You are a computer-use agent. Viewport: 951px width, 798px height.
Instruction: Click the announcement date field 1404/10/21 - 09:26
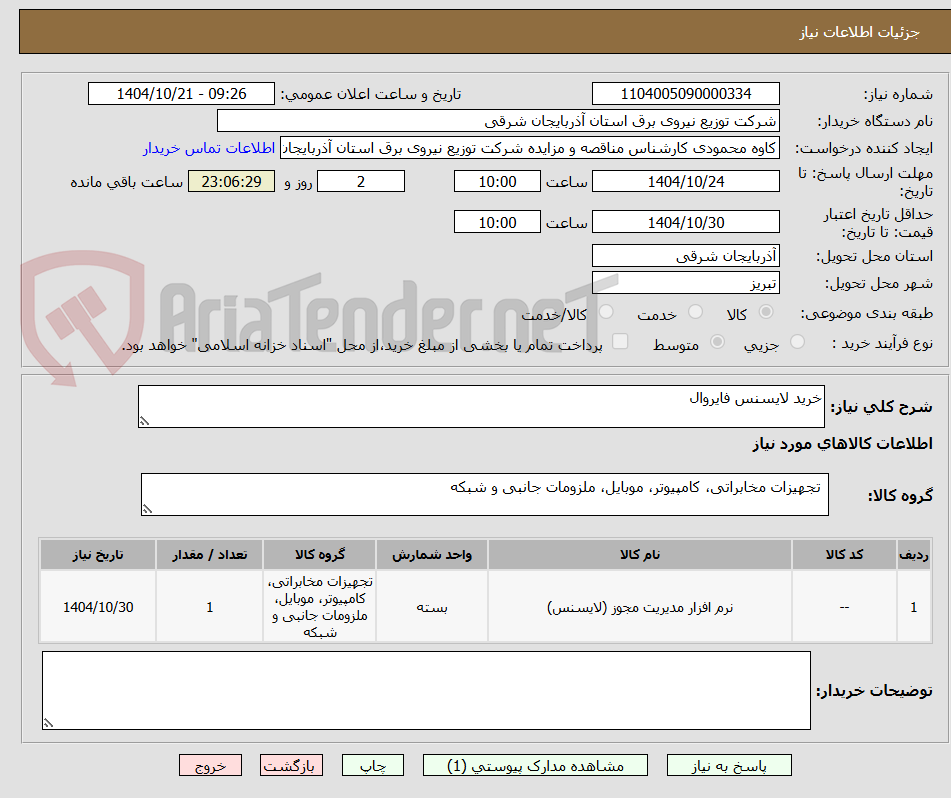click(x=181, y=94)
